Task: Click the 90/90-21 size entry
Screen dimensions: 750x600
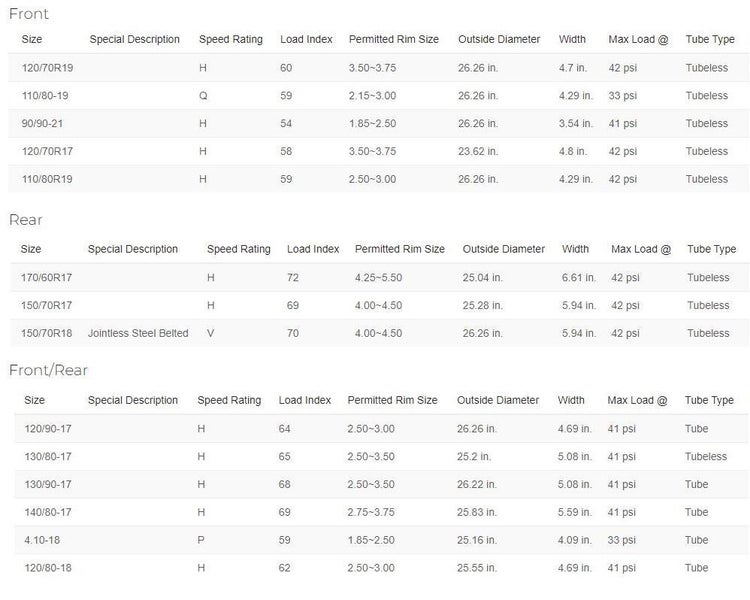Action: coord(42,124)
